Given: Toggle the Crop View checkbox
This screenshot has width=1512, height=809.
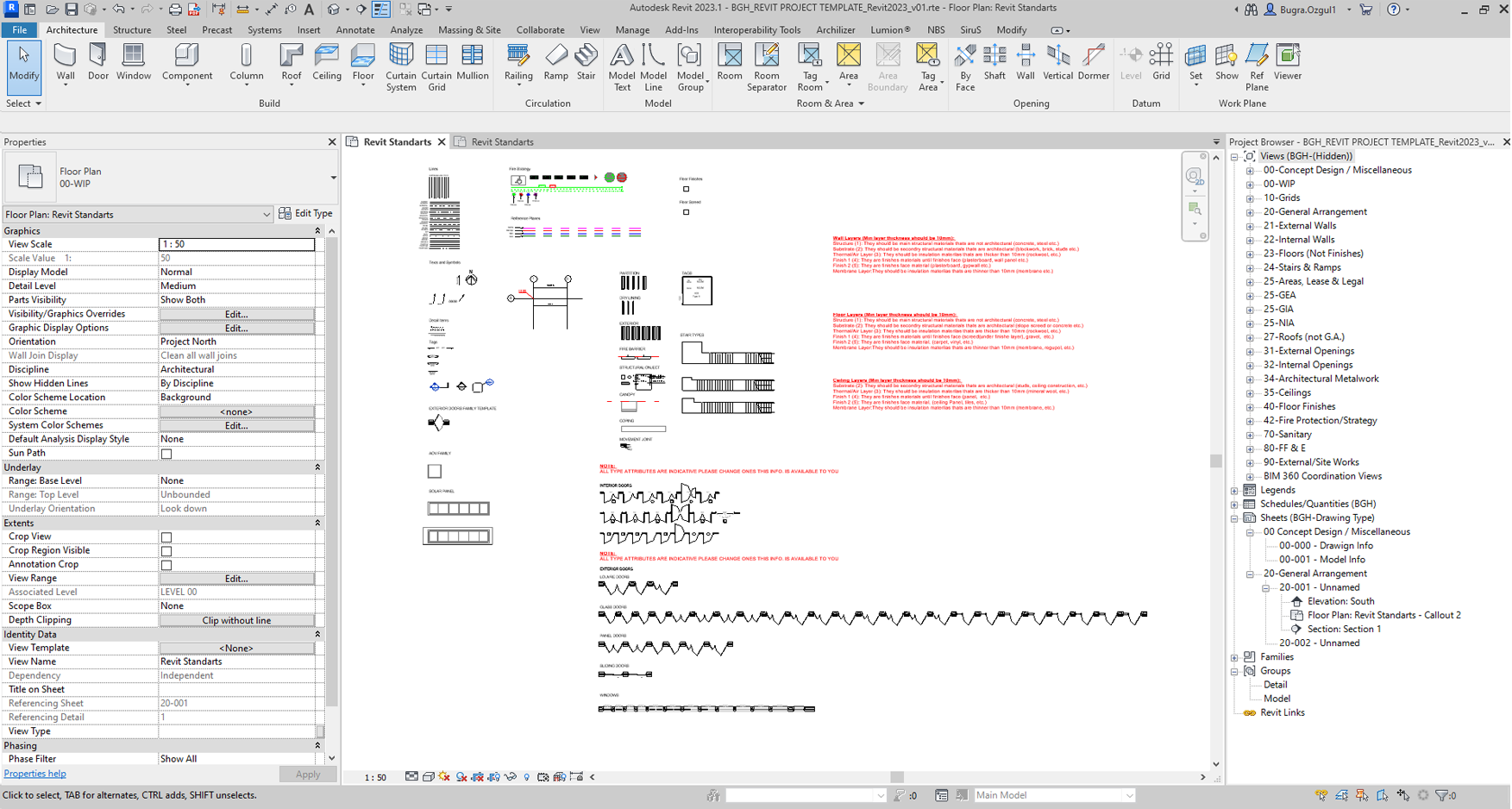Looking at the screenshot, I should point(166,537).
